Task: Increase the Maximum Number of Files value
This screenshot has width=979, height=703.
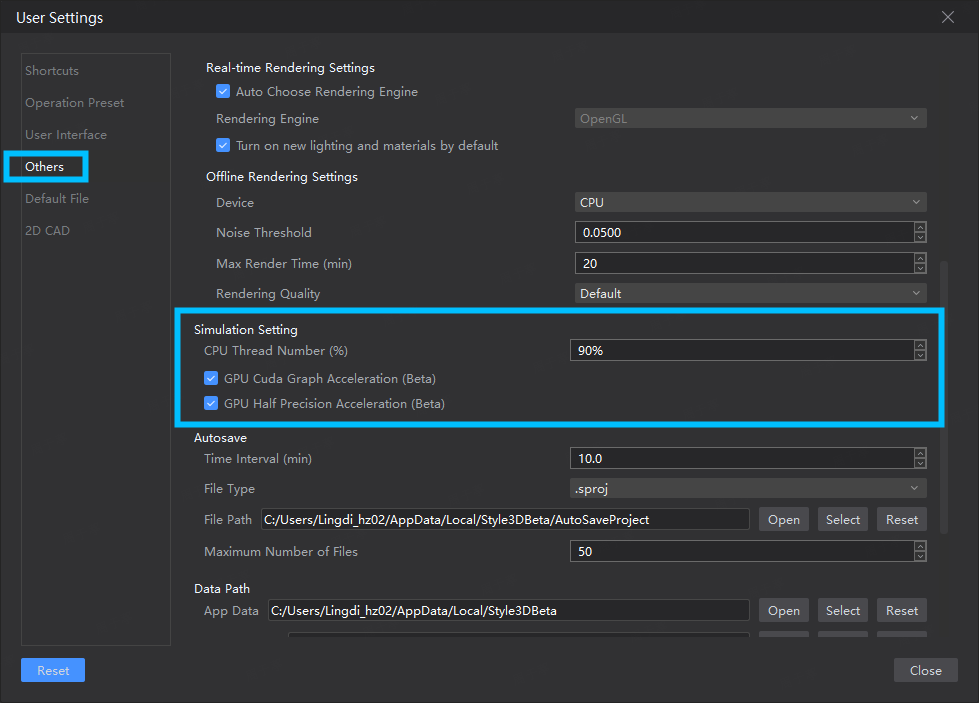Action: click(x=920, y=547)
